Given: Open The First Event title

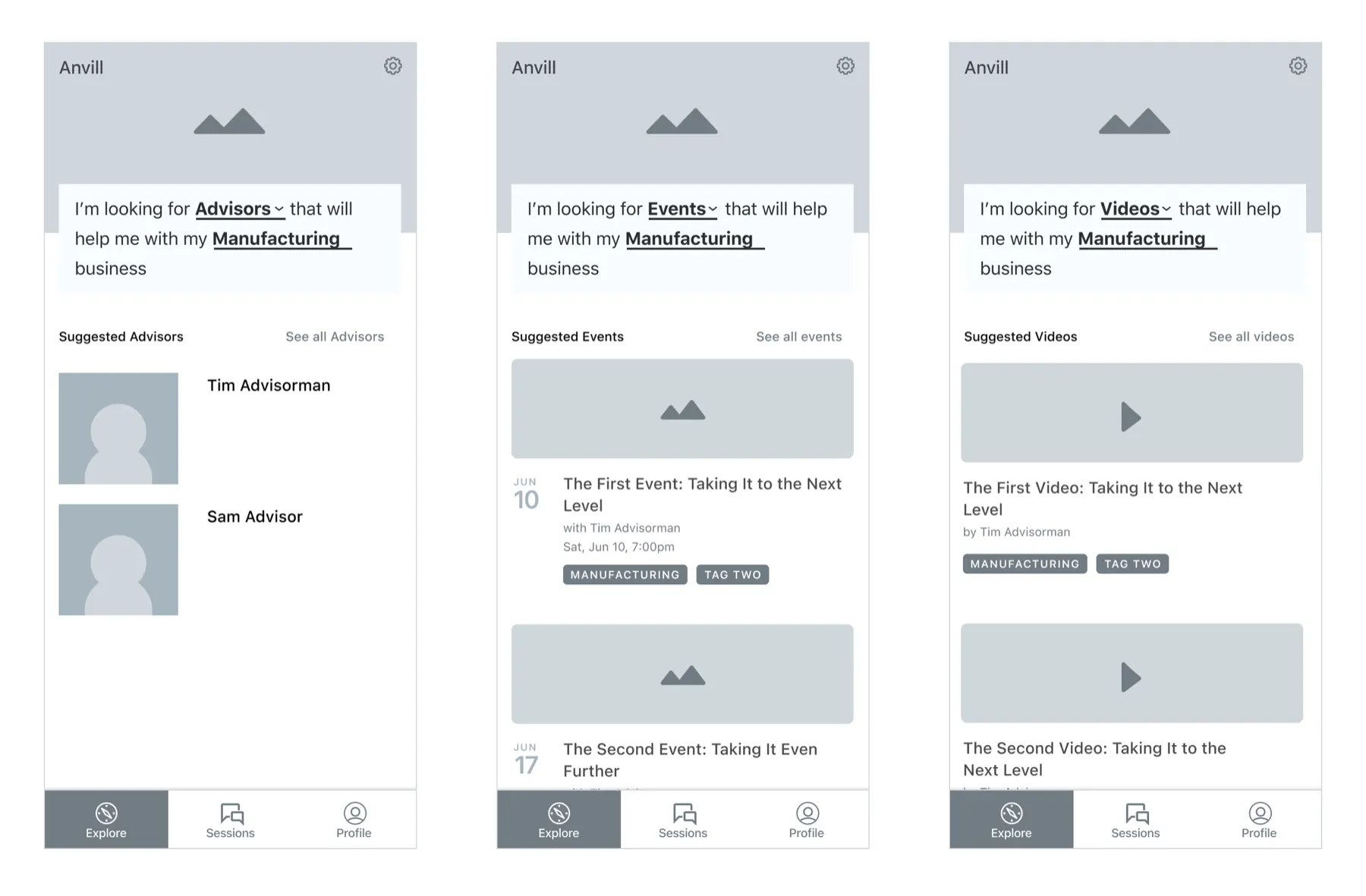Looking at the screenshot, I should point(702,495).
